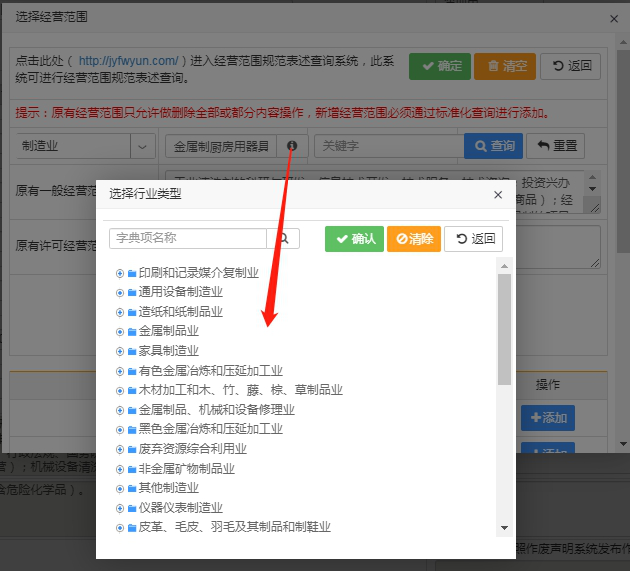Screen dimensions: 630x571
Task: Expand the 废弃资源综合利用业 node
Action: tap(120, 449)
